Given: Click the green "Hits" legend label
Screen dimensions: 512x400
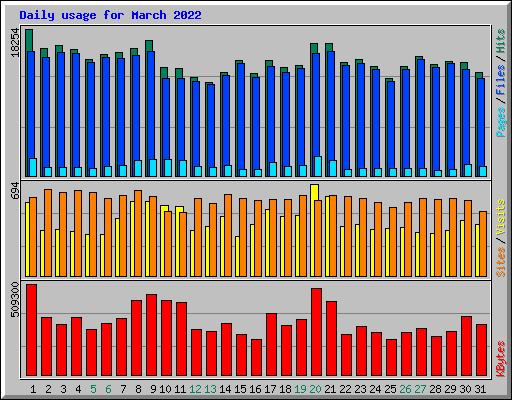Looking at the screenshot, I should coord(501,41).
